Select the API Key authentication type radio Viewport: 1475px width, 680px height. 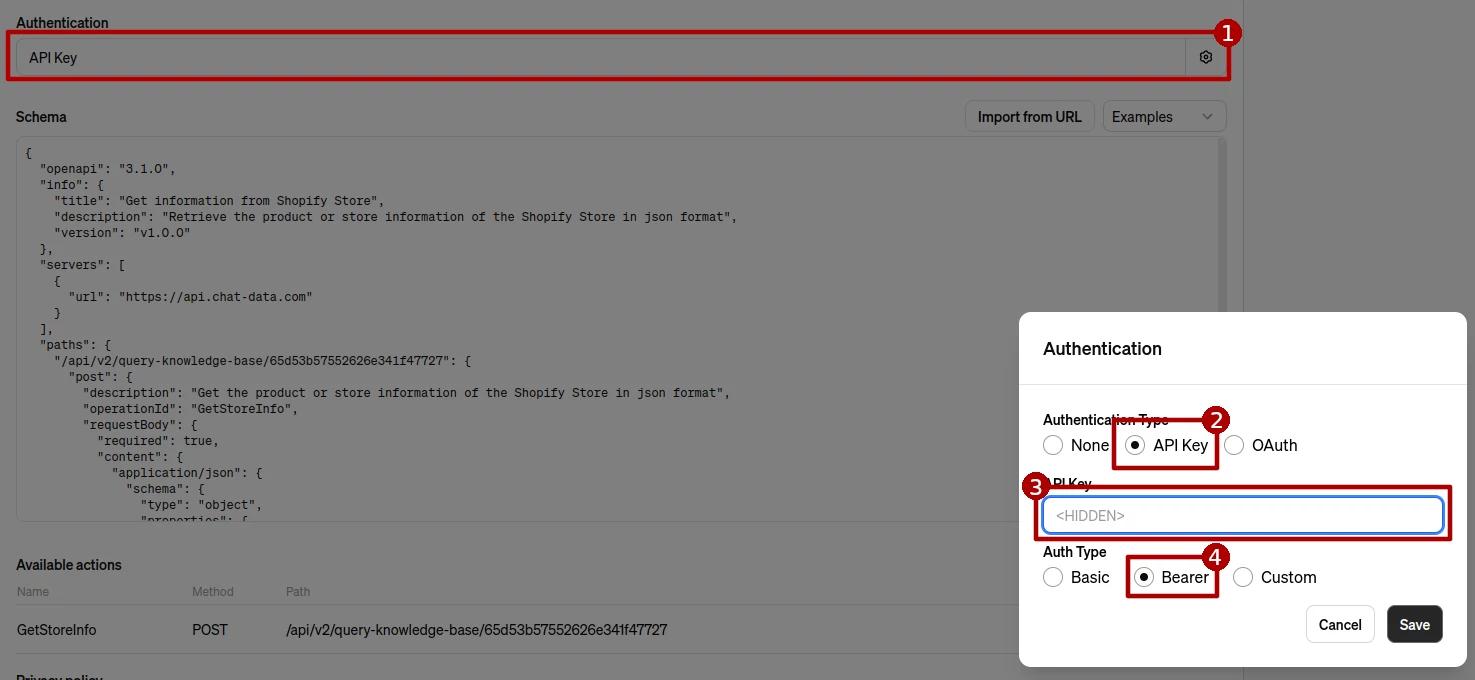[x=1135, y=445]
